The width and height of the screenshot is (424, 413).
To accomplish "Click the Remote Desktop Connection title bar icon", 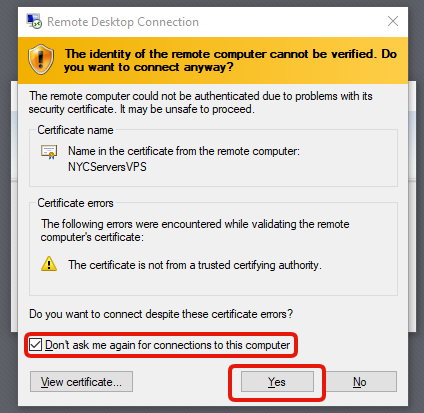I will click(x=34, y=22).
